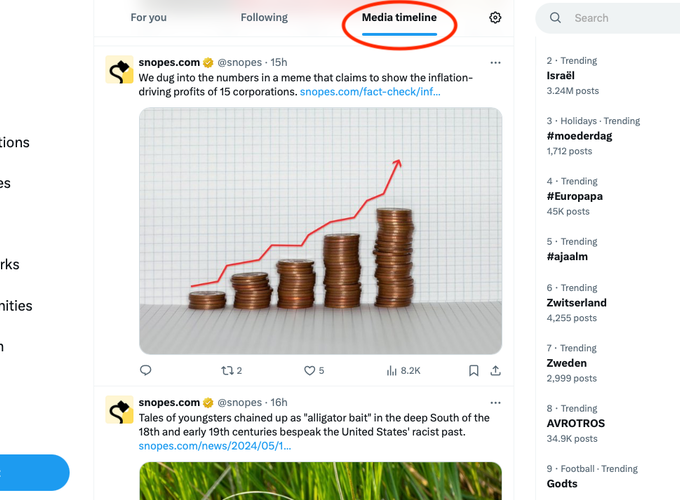This screenshot has width=680, height=500.
Task: Click snopes avatar on 16h post
Action: click(119, 409)
